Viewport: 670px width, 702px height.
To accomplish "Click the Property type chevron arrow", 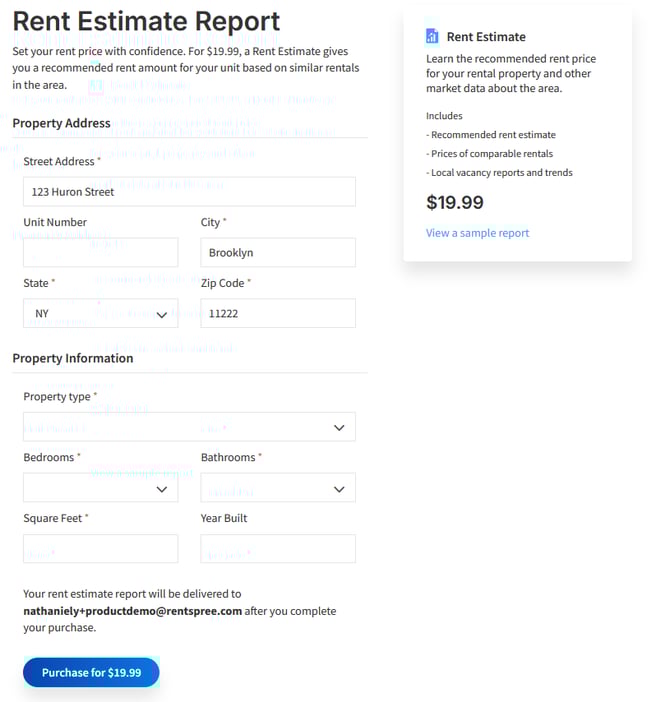I will [339, 428].
